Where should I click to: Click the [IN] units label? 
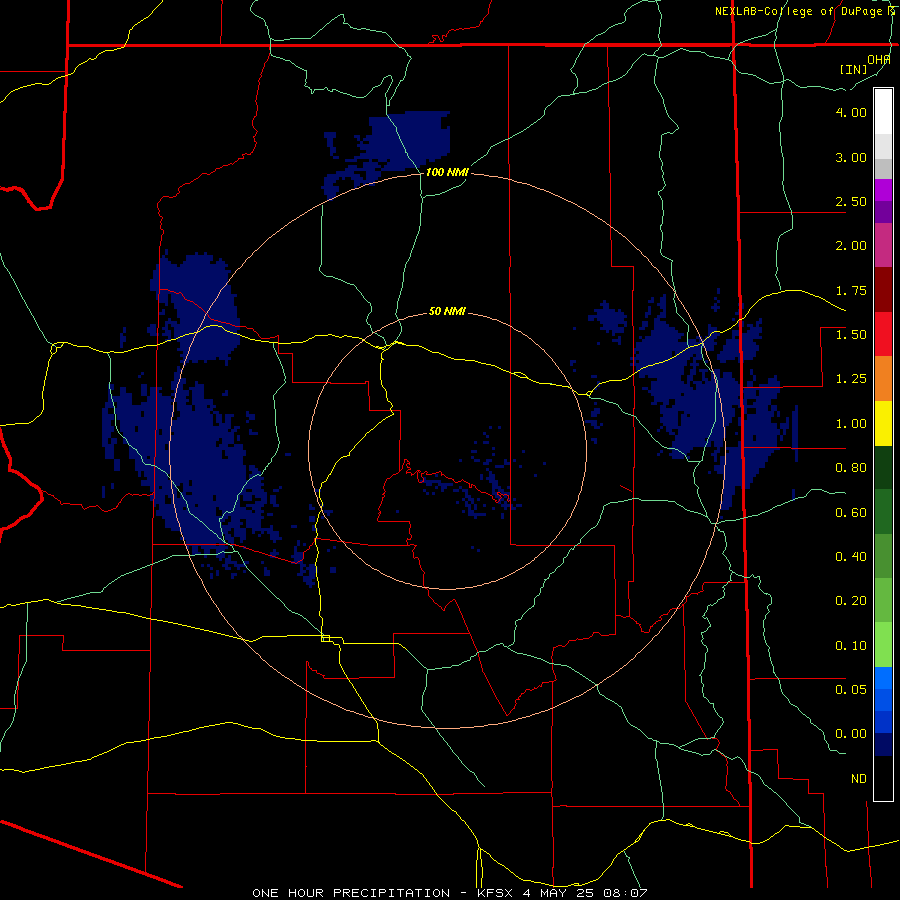854,69
